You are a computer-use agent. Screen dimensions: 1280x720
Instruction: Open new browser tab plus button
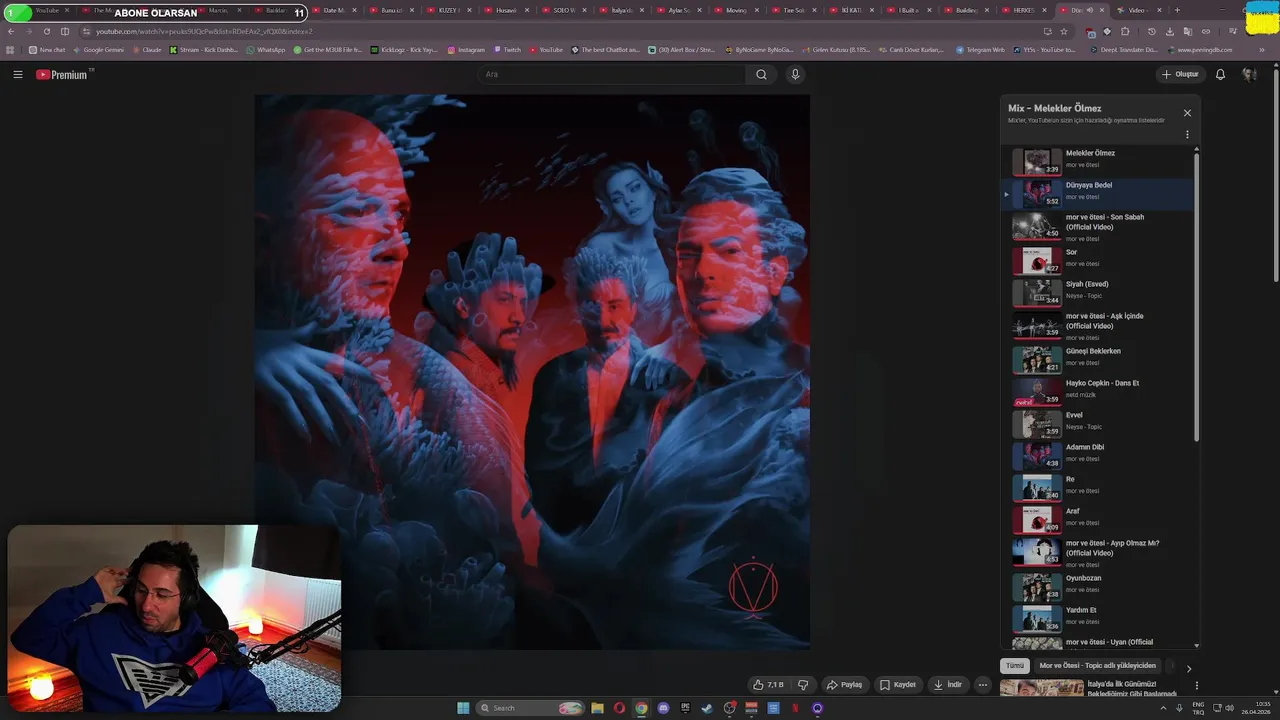pyautogui.click(x=1177, y=10)
